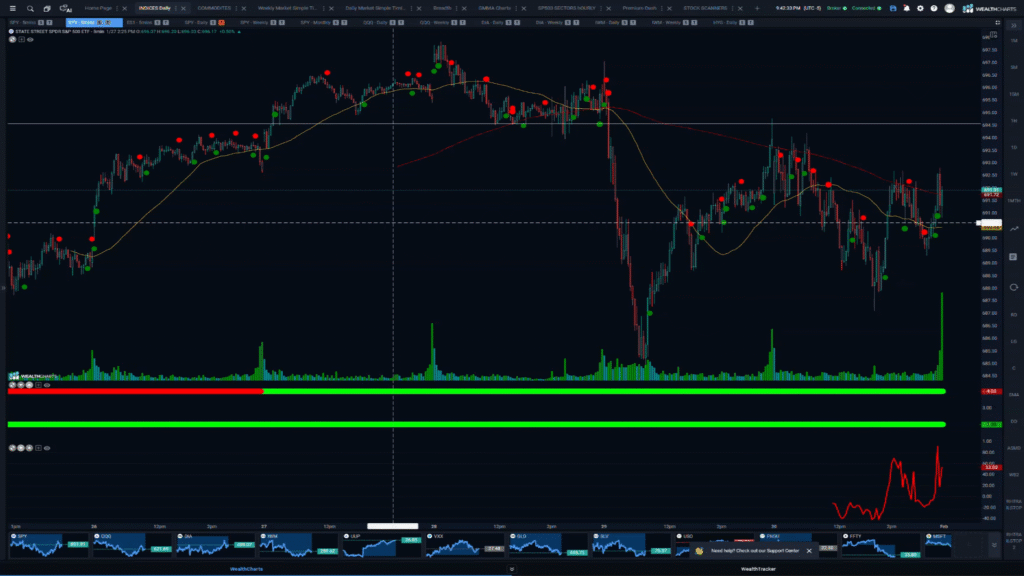Collapse the indicator panel with the minus icon
Image resolution: width=1024 pixels, height=576 pixels.
(38, 447)
